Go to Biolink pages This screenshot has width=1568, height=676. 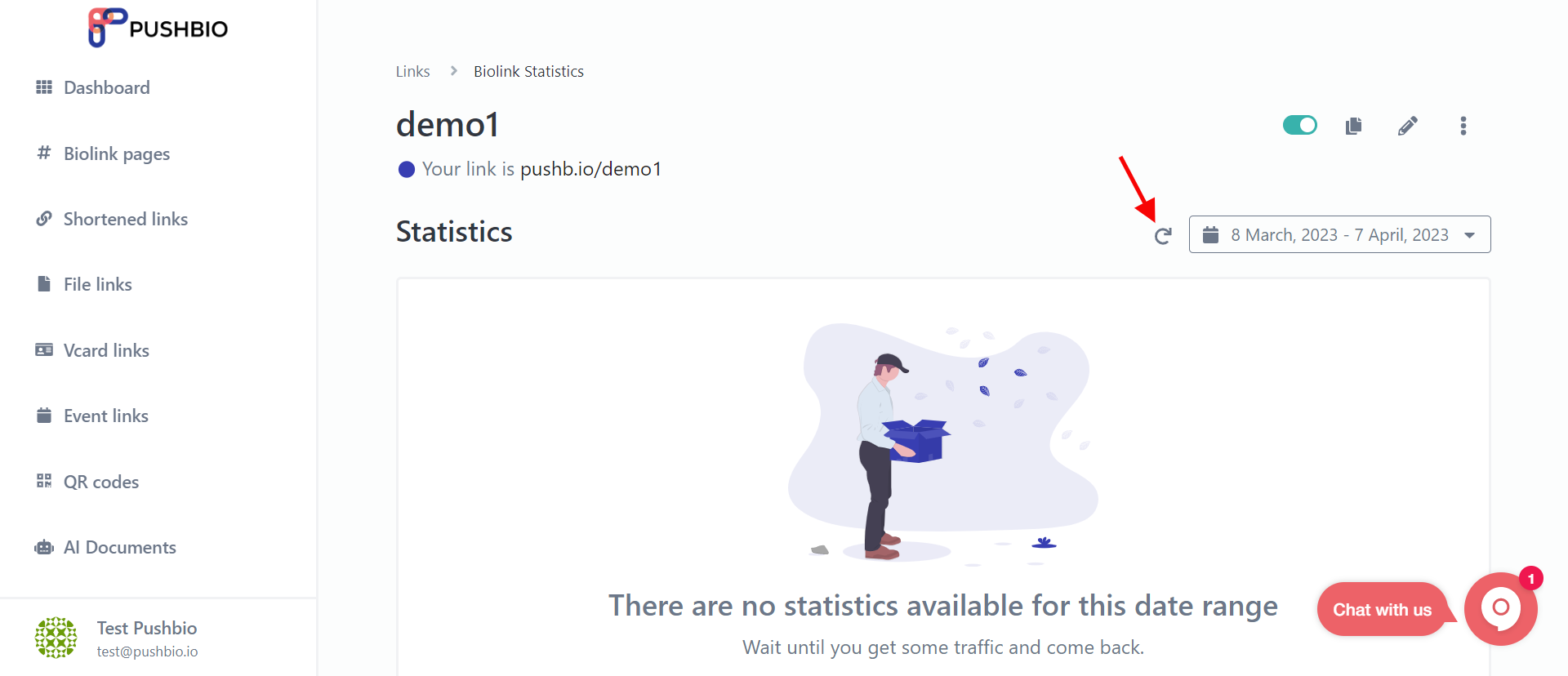tap(103, 153)
